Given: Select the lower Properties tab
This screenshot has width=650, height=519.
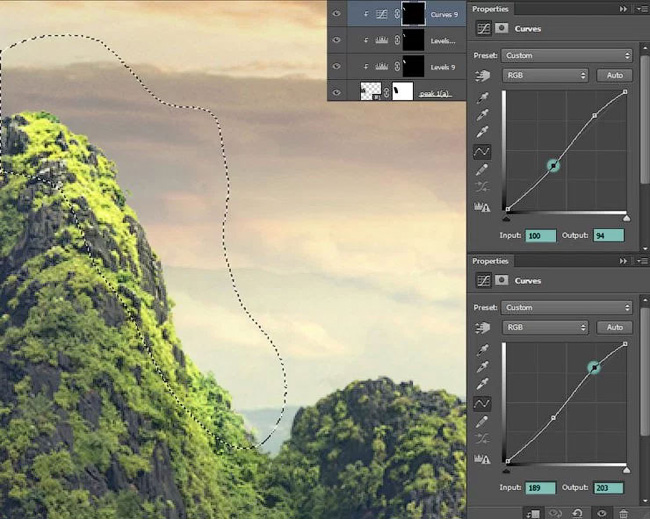Looking at the screenshot, I should click(490, 261).
